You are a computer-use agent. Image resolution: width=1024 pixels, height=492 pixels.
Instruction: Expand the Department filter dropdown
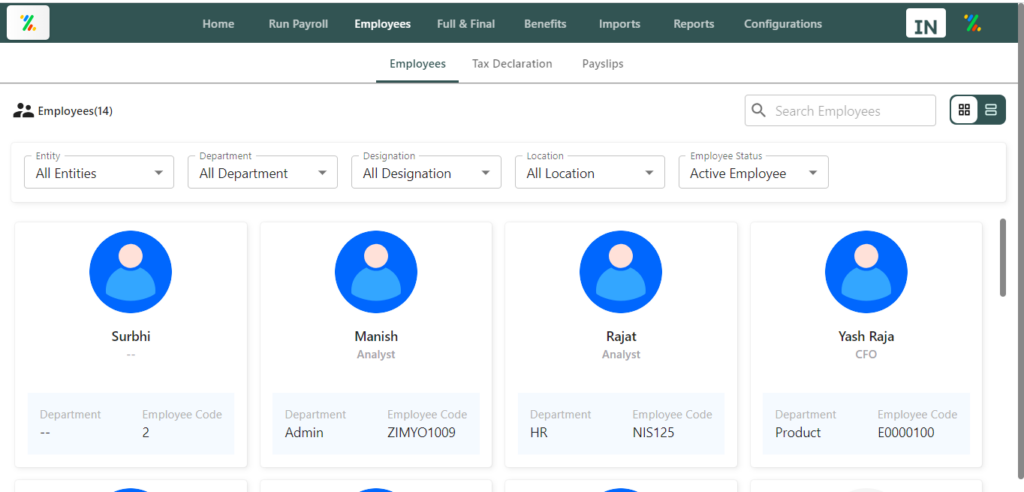pos(263,172)
